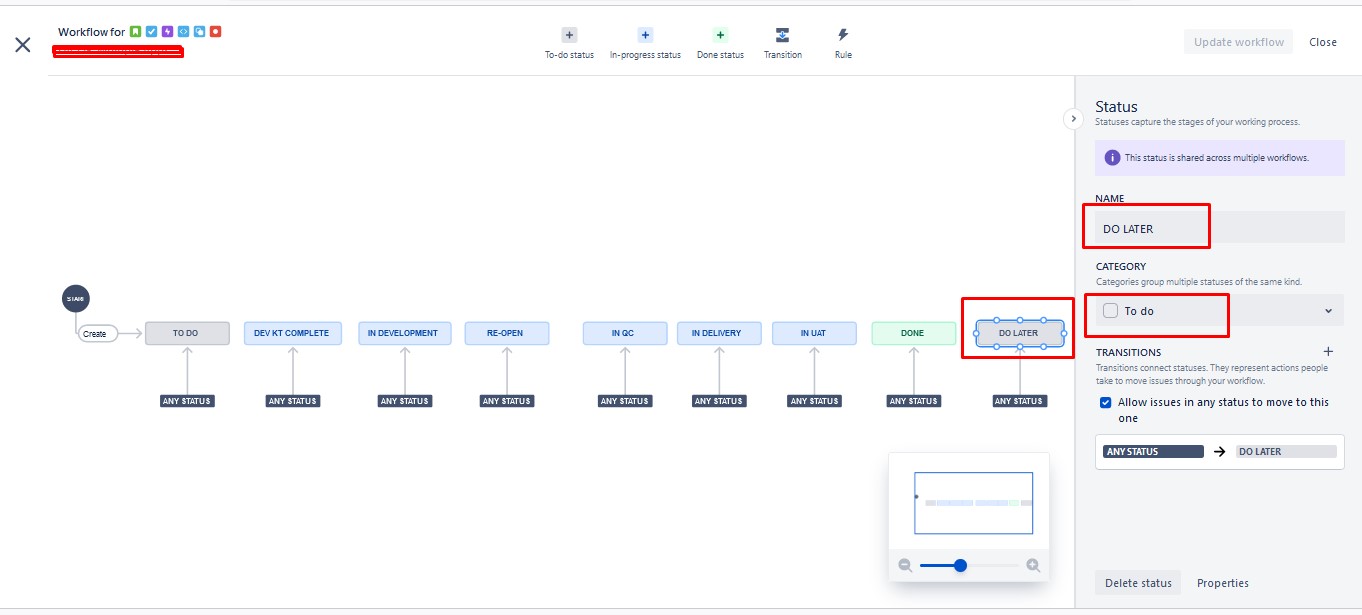Click the In-progress status plus icon
This screenshot has height=615, width=1362.
645,34
